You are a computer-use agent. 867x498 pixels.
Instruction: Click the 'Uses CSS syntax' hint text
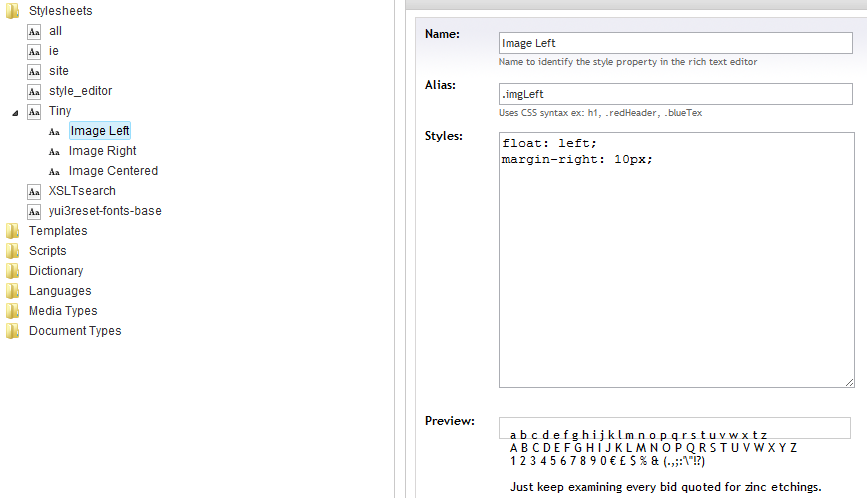pyautogui.click(x=600, y=113)
